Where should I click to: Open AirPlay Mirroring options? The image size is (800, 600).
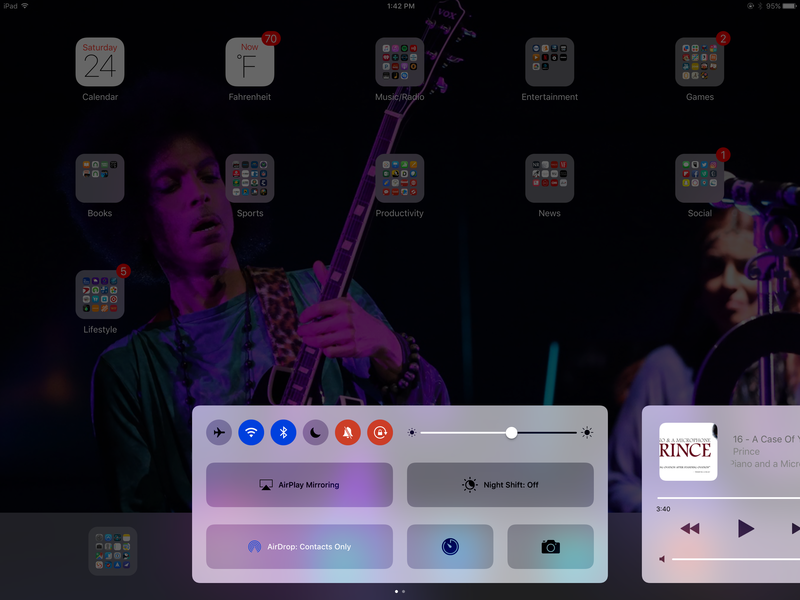click(299, 485)
